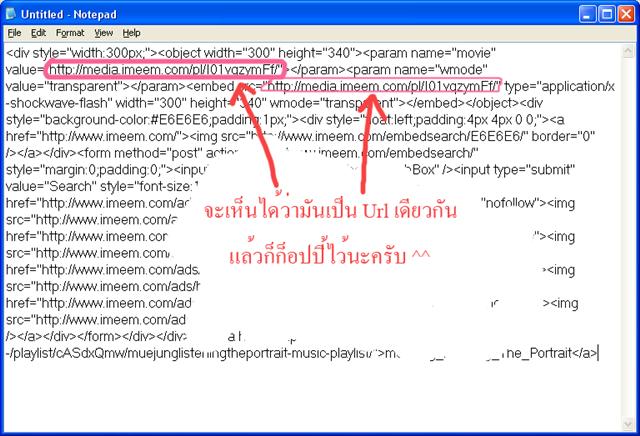Click text 'input type="submit"'
Screen dimensions: 640x436
click(x=517, y=170)
